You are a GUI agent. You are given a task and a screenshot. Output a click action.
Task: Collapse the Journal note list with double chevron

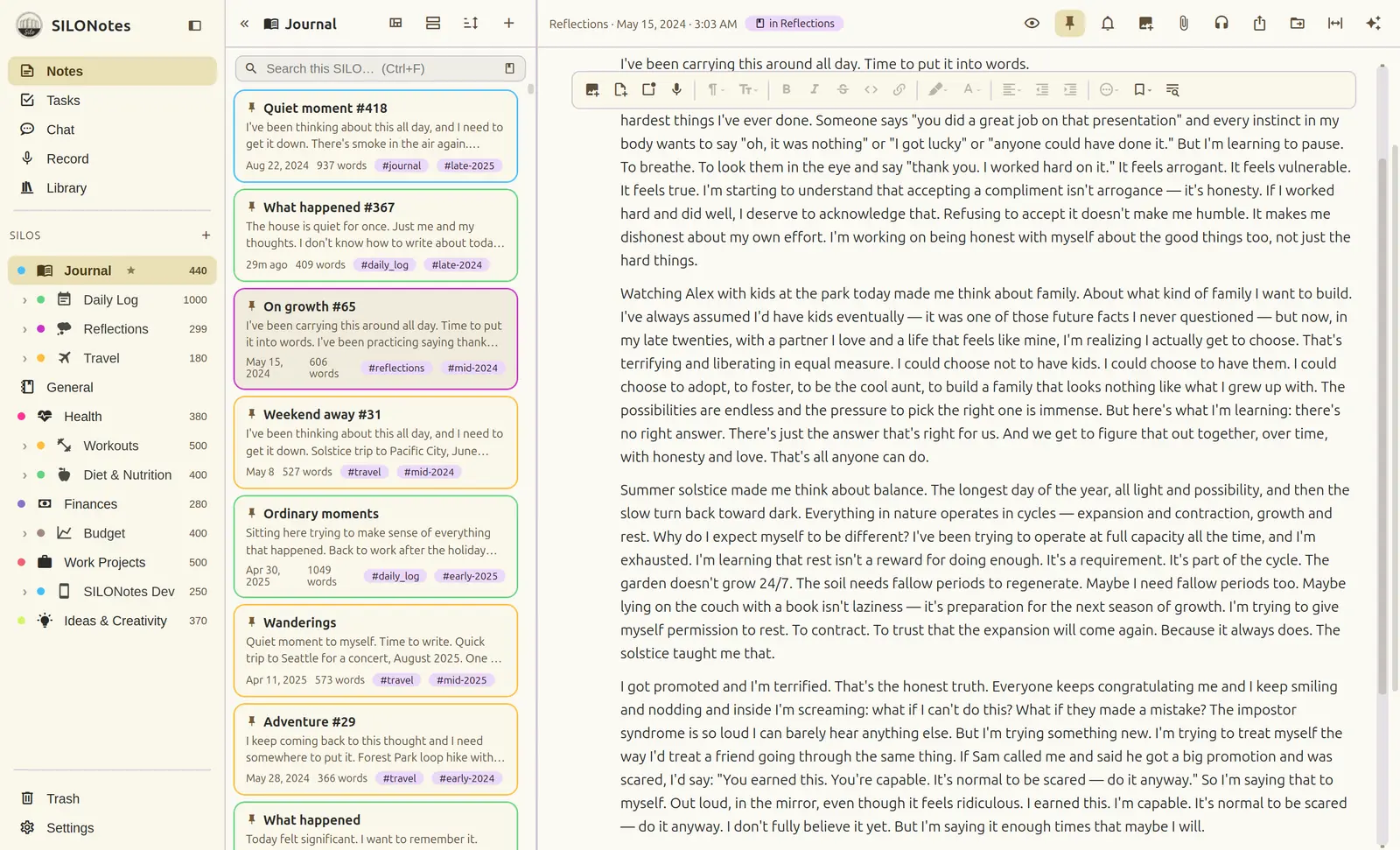coord(245,24)
